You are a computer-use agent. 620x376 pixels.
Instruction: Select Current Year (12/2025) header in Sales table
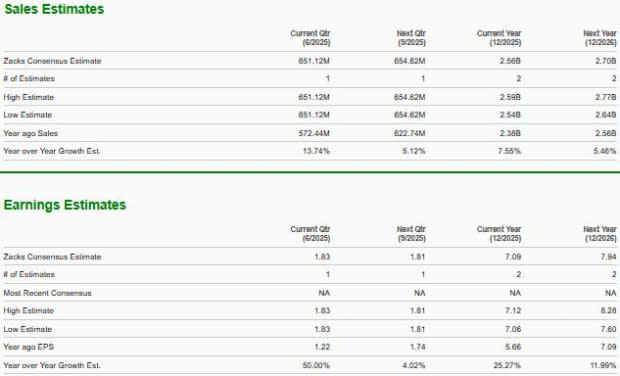click(499, 38)
